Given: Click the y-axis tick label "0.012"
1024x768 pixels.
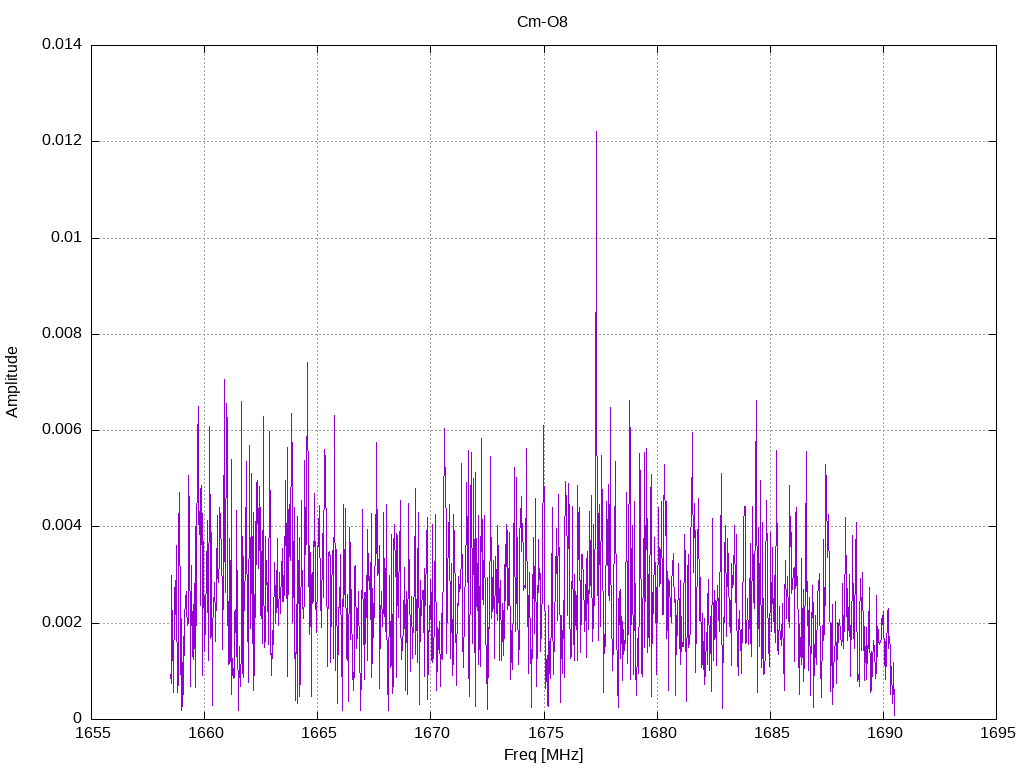Looking at the screenshot, I should (62, 140).
